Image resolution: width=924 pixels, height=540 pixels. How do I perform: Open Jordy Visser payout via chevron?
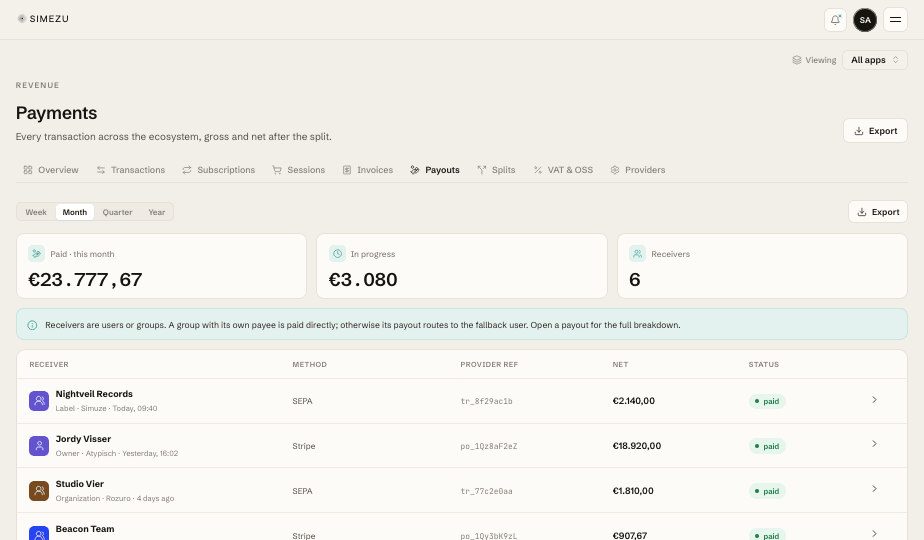click(874, 444)
